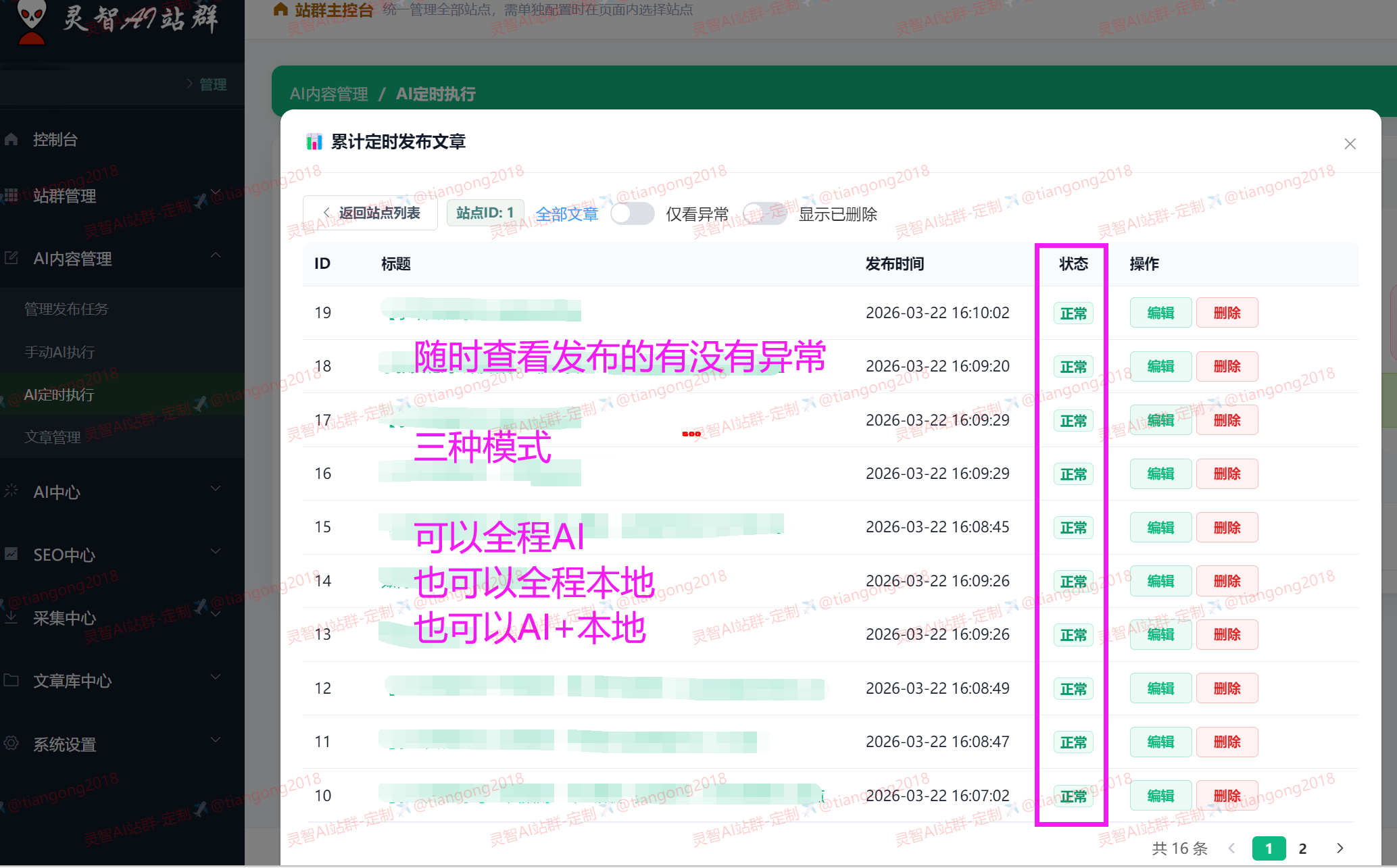The height and width of the screenshot is (868, 1397).
Task: Click the 站群管理 grid icon in sidebar
Action: coord(11,196)
